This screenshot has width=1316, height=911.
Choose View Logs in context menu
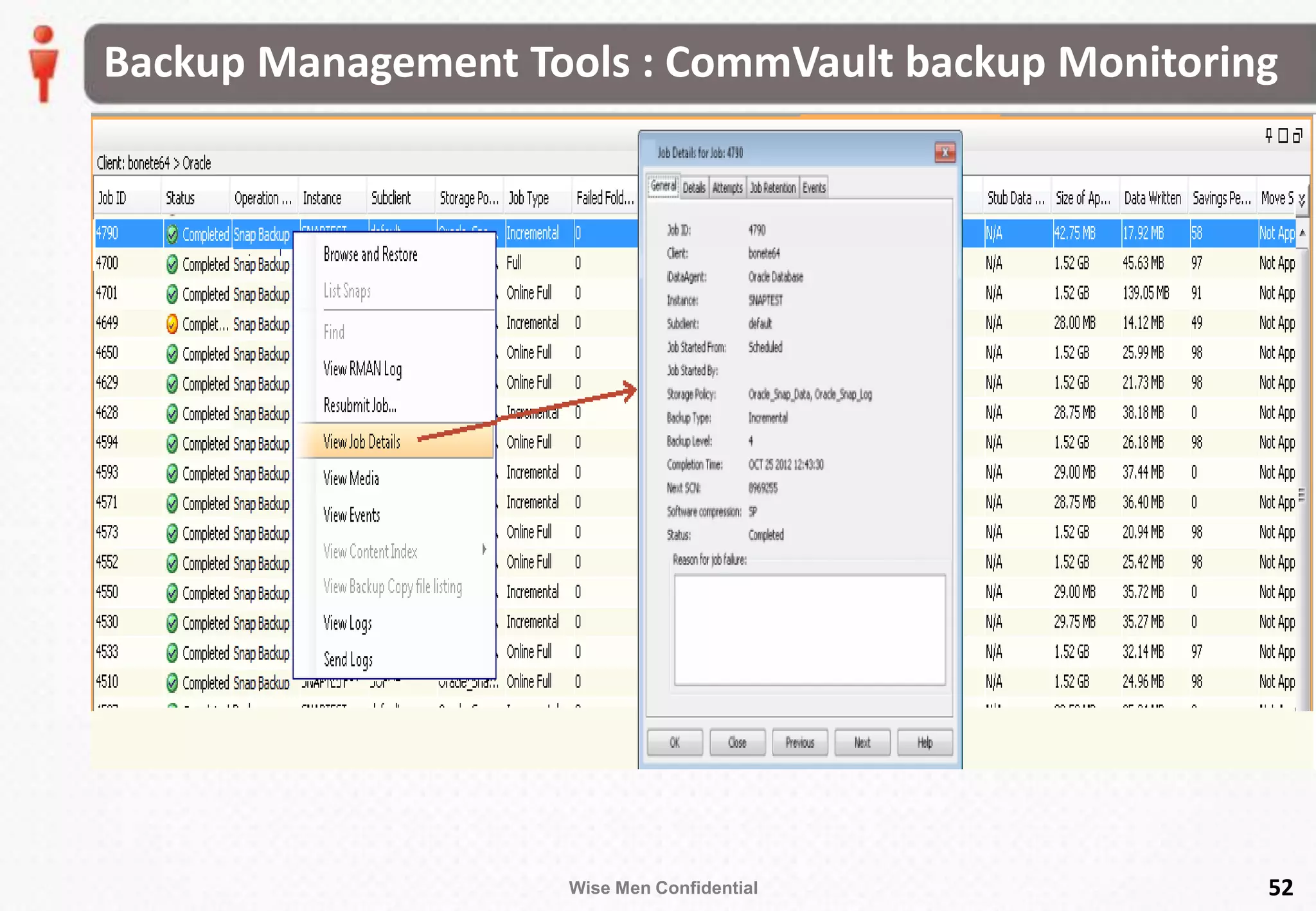[x=348, y=624]
